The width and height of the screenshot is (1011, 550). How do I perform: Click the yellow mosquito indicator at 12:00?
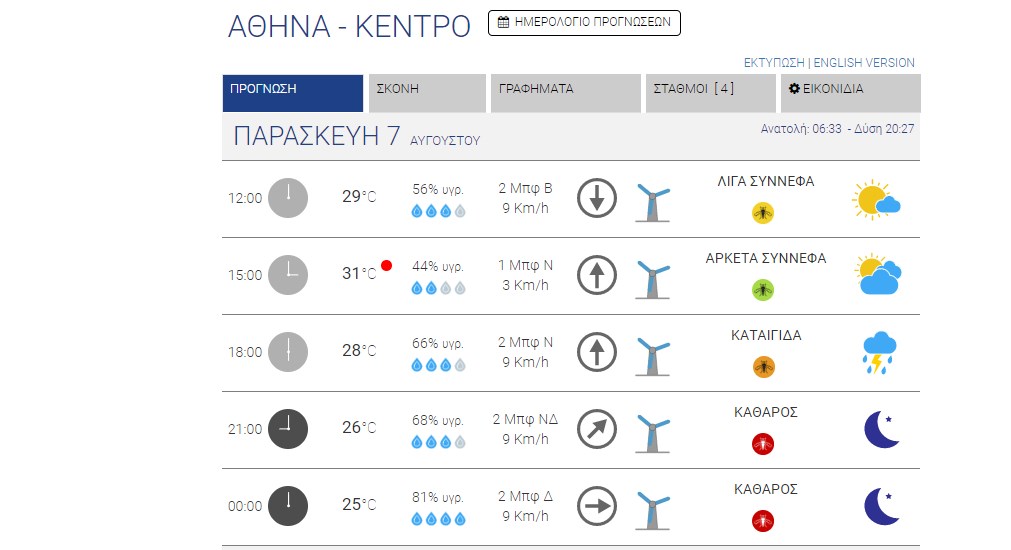click(x=763, y=213)
